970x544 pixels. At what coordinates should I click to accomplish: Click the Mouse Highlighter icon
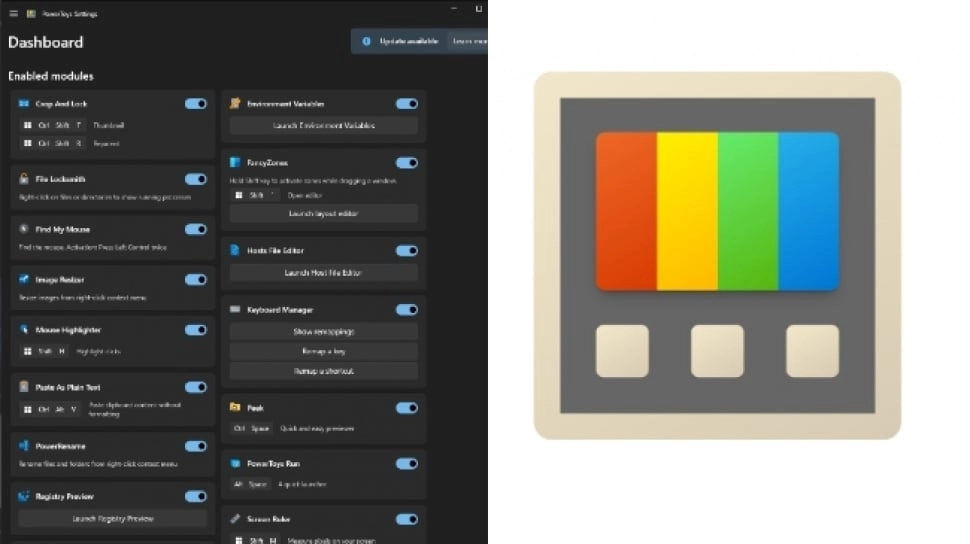click(24, 329)
